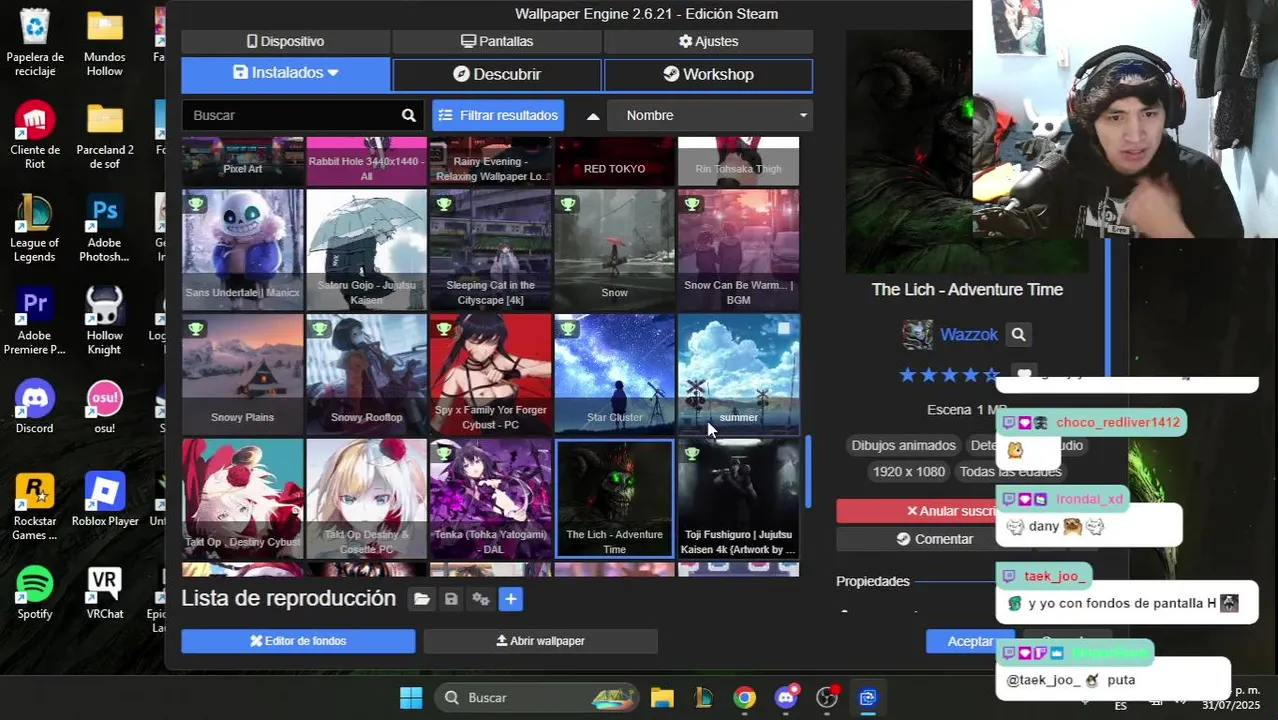The height and width of the screenshot is (720, 1278).
Task: Confirm with the Aceptar button
Action: click(x=970, y=641)
